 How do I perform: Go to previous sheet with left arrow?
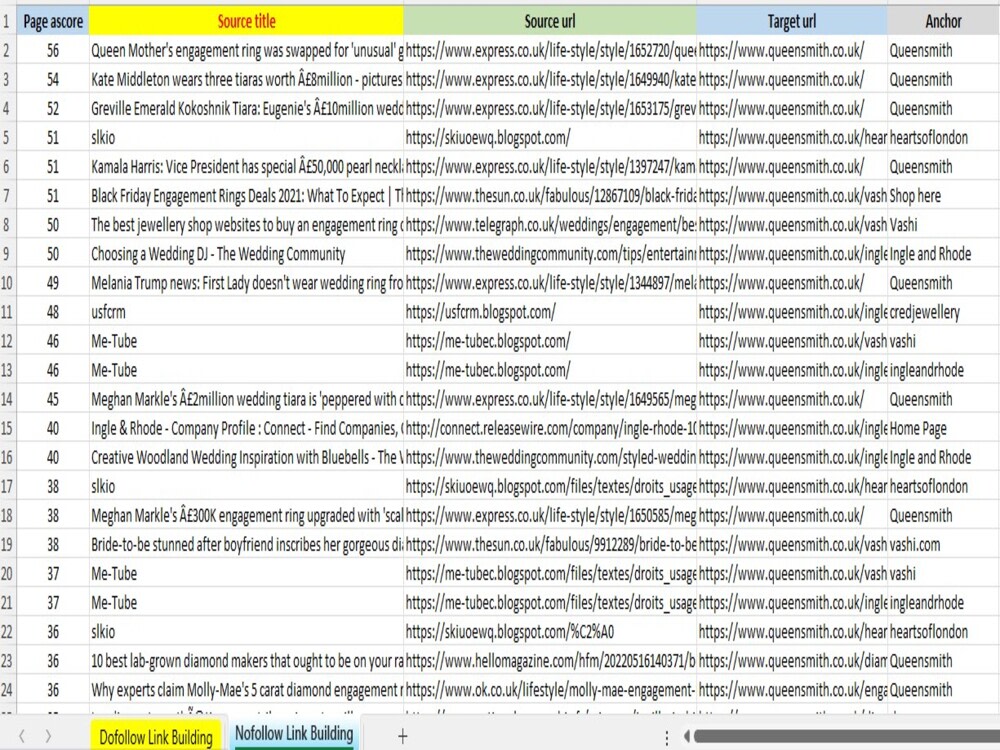[22, 737]
